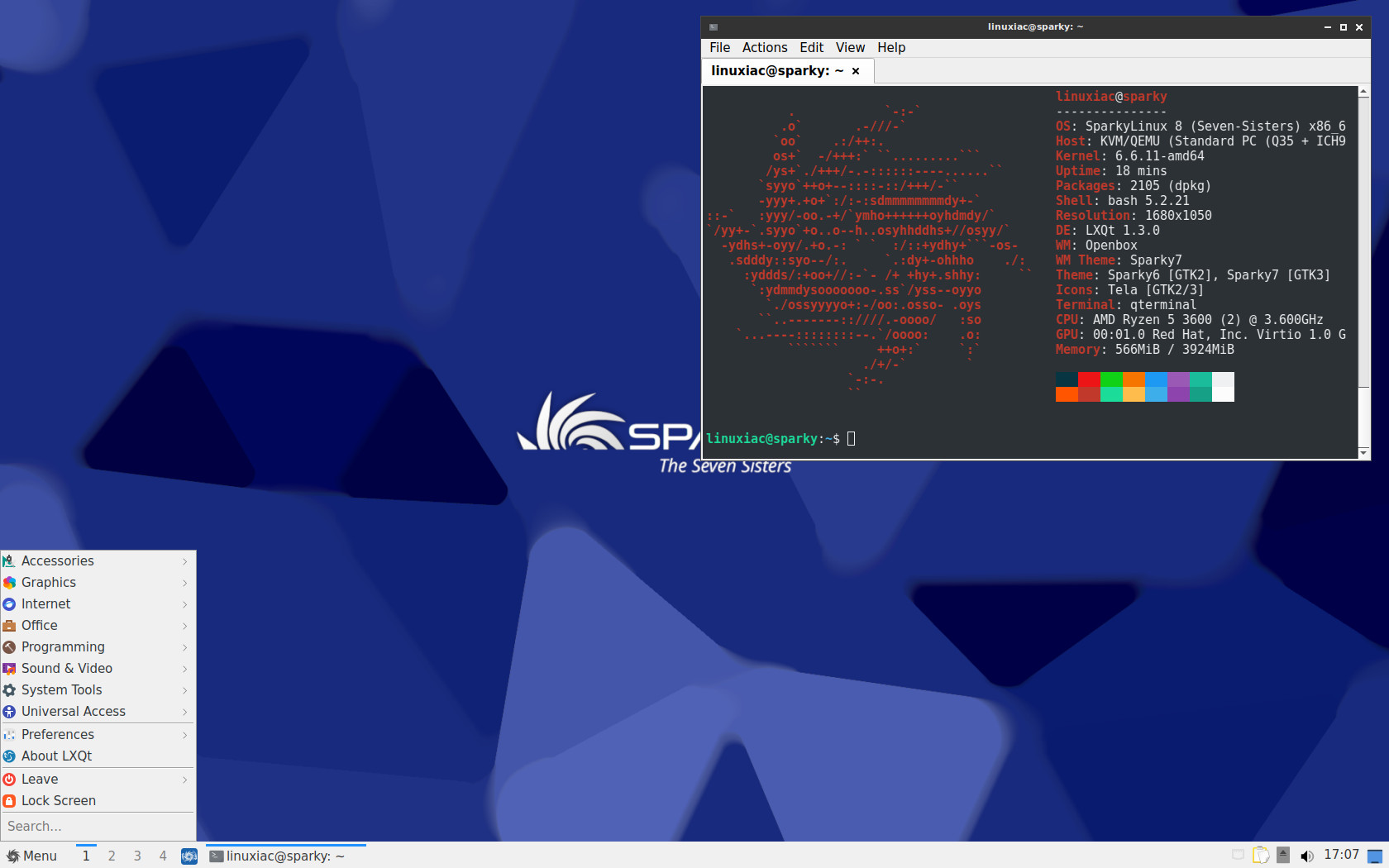The image size is (1389, 868).
Task: Click the terminal scrollbar down arrow
Action: pos(1363,453)
